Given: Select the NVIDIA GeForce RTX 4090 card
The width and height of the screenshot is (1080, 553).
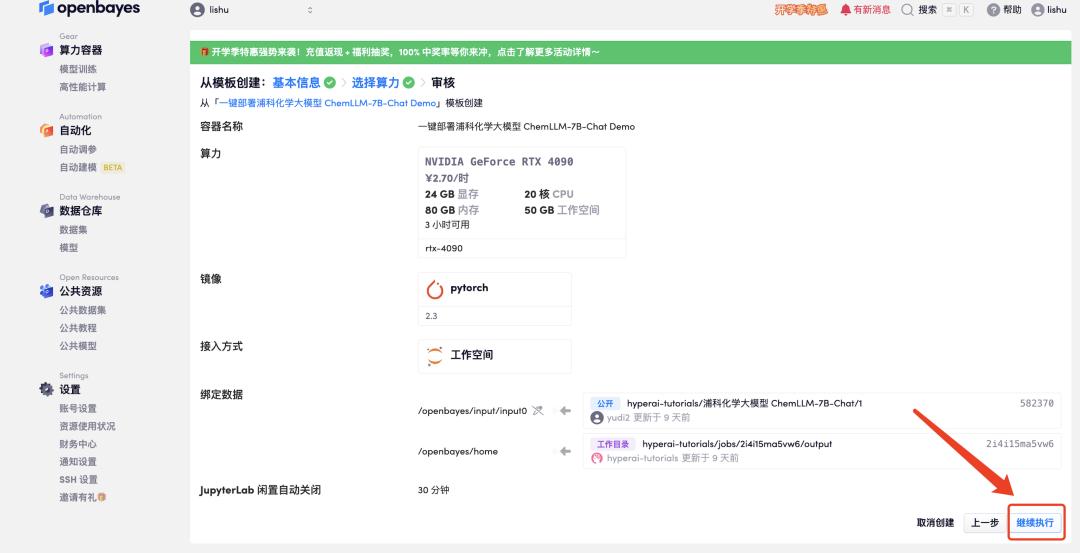Looking at the screenshot, I should (521, 202).
